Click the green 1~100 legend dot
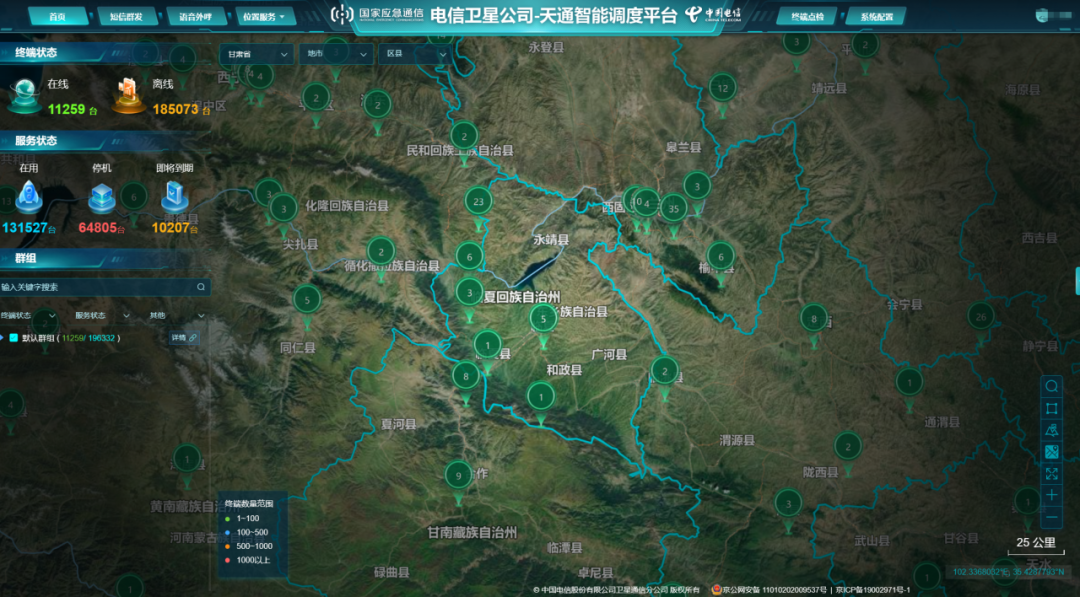 pos(227,519)
